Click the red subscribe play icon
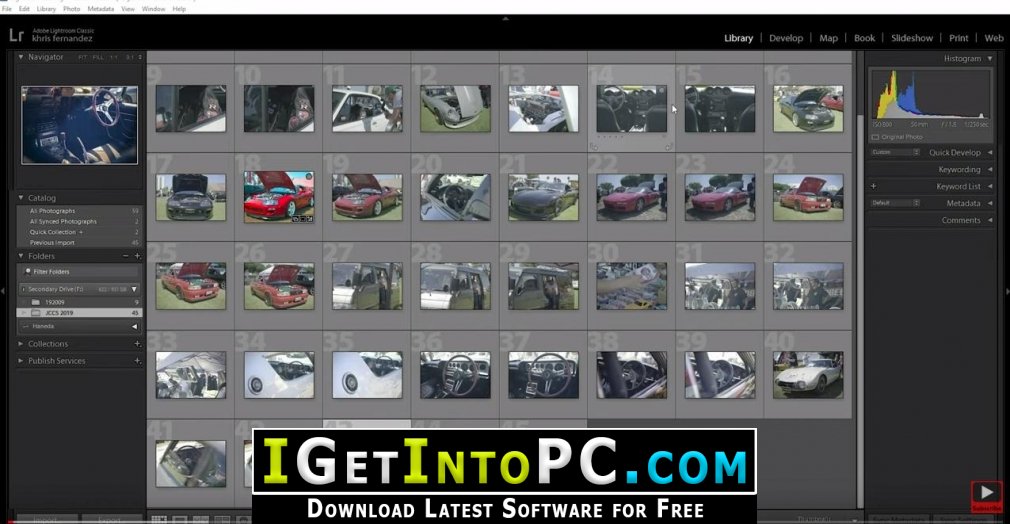This screenshot has width=1010, height=524. (x=986, y=494)
